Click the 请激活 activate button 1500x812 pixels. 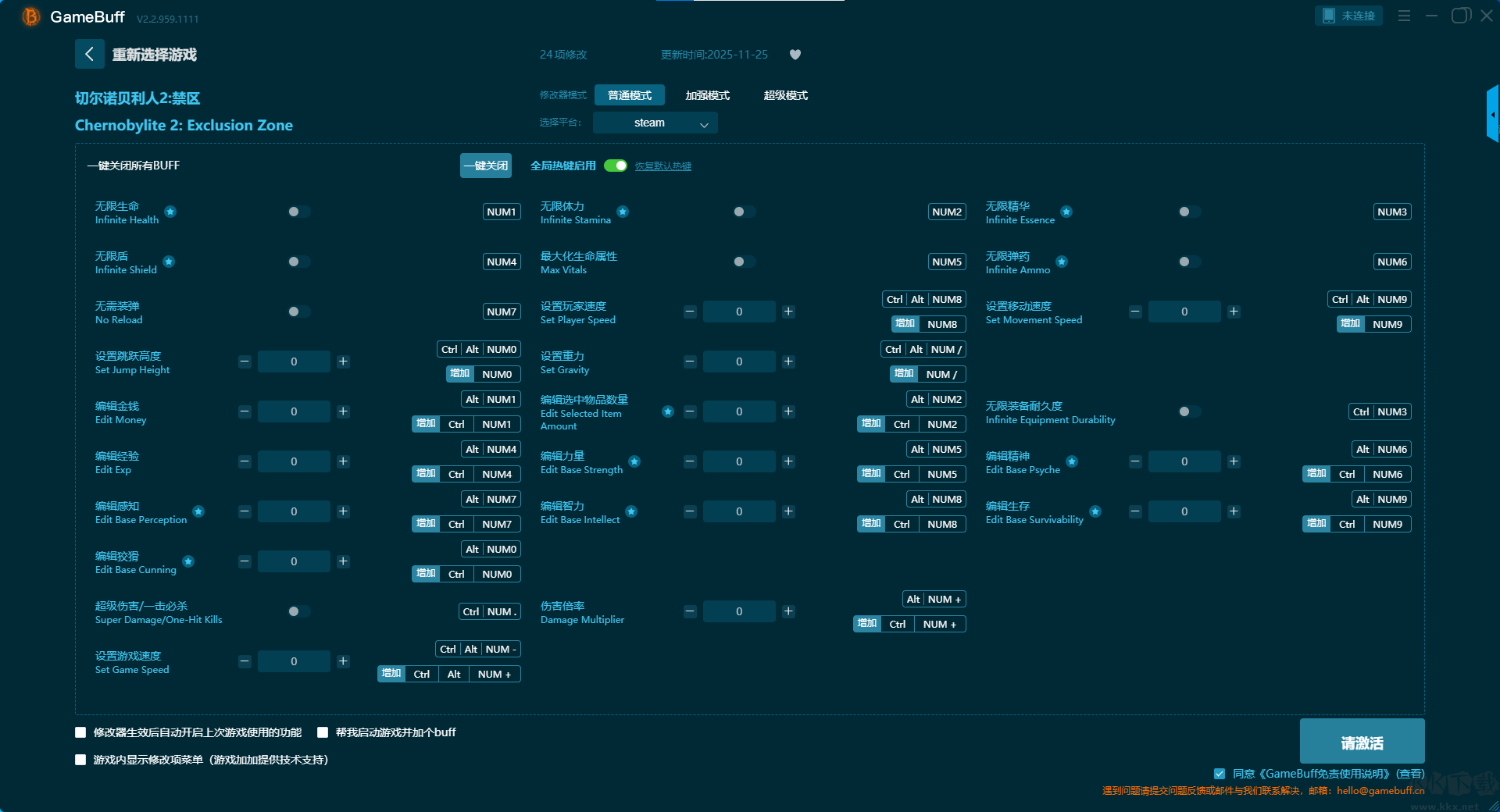1362,742
